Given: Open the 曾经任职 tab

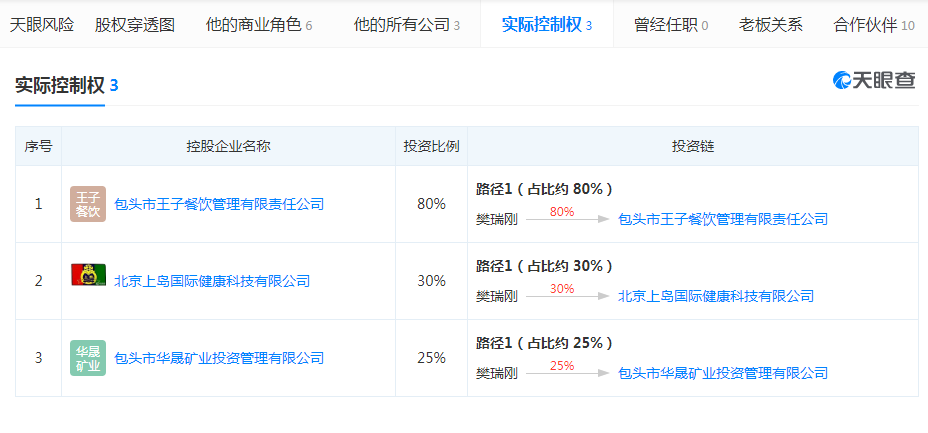Looking at the screenshot, I should coord(671,25).
